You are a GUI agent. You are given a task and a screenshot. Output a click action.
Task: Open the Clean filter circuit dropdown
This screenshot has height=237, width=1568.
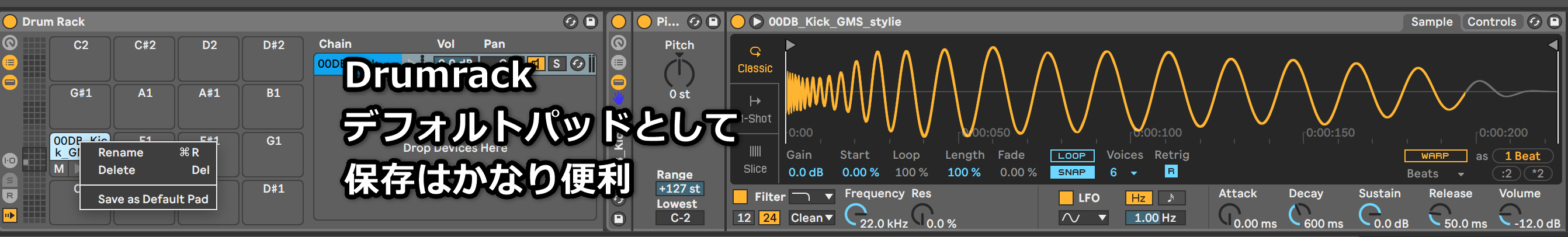click(x=811, y=218)
